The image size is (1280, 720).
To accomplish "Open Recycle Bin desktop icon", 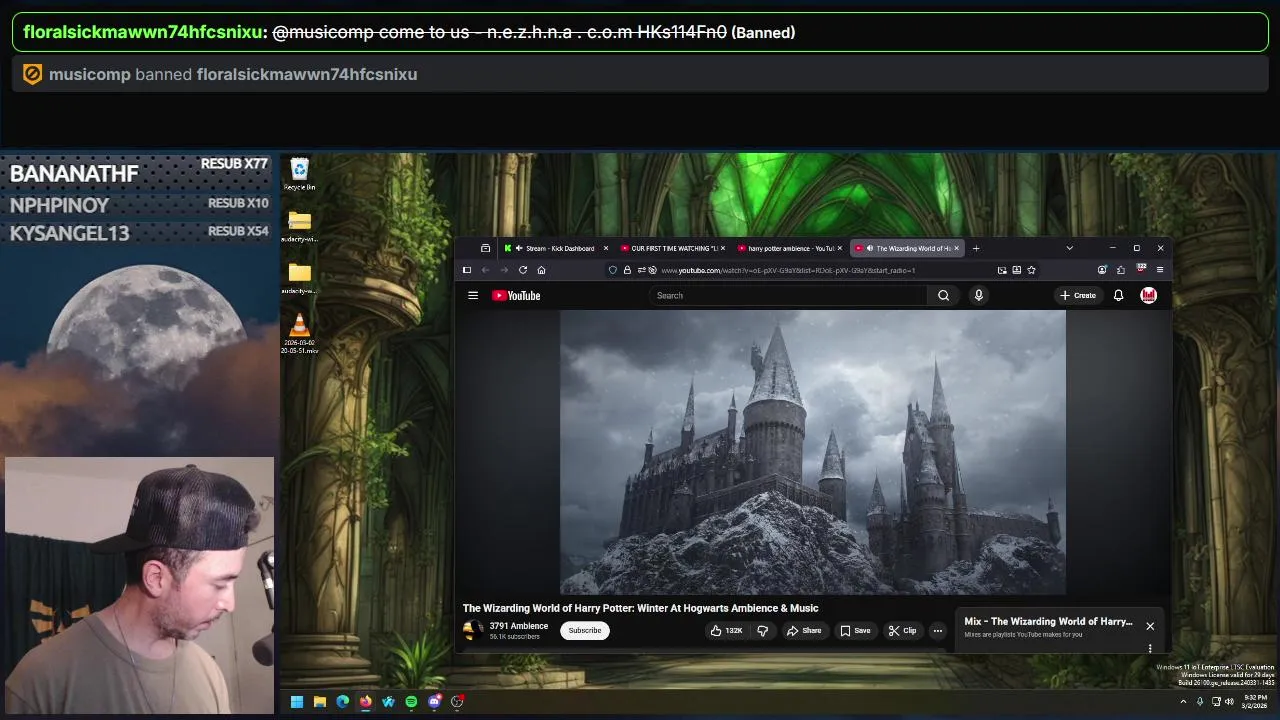I will [299, 174].
